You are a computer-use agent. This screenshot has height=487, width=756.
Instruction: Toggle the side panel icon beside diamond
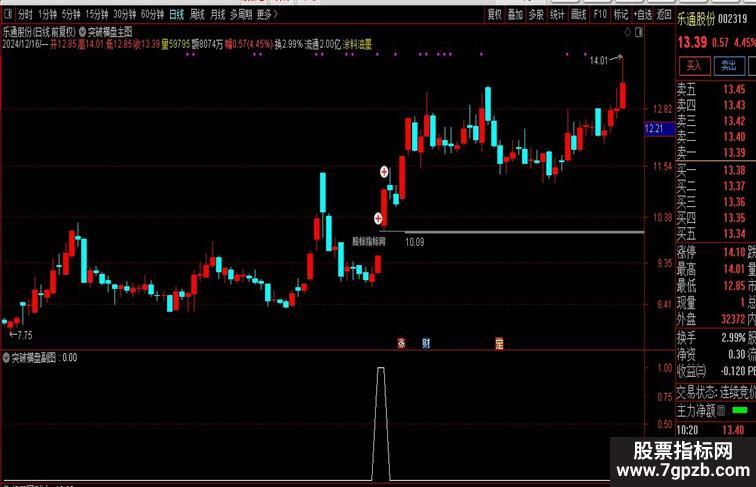click(x=639, y=32)
